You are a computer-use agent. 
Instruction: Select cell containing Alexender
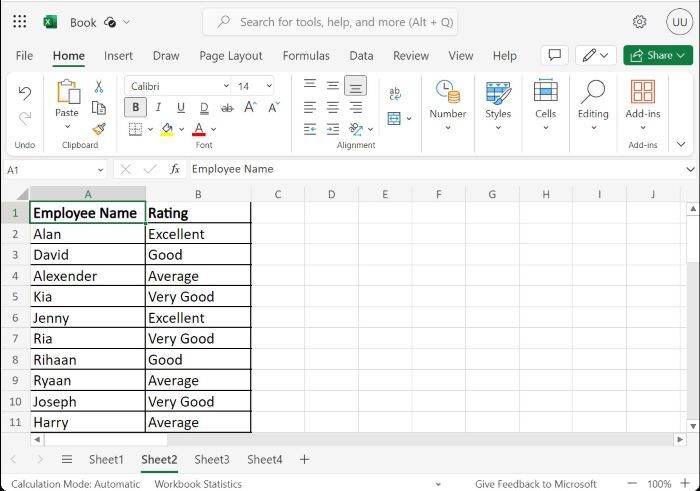(x=88, y=276)
